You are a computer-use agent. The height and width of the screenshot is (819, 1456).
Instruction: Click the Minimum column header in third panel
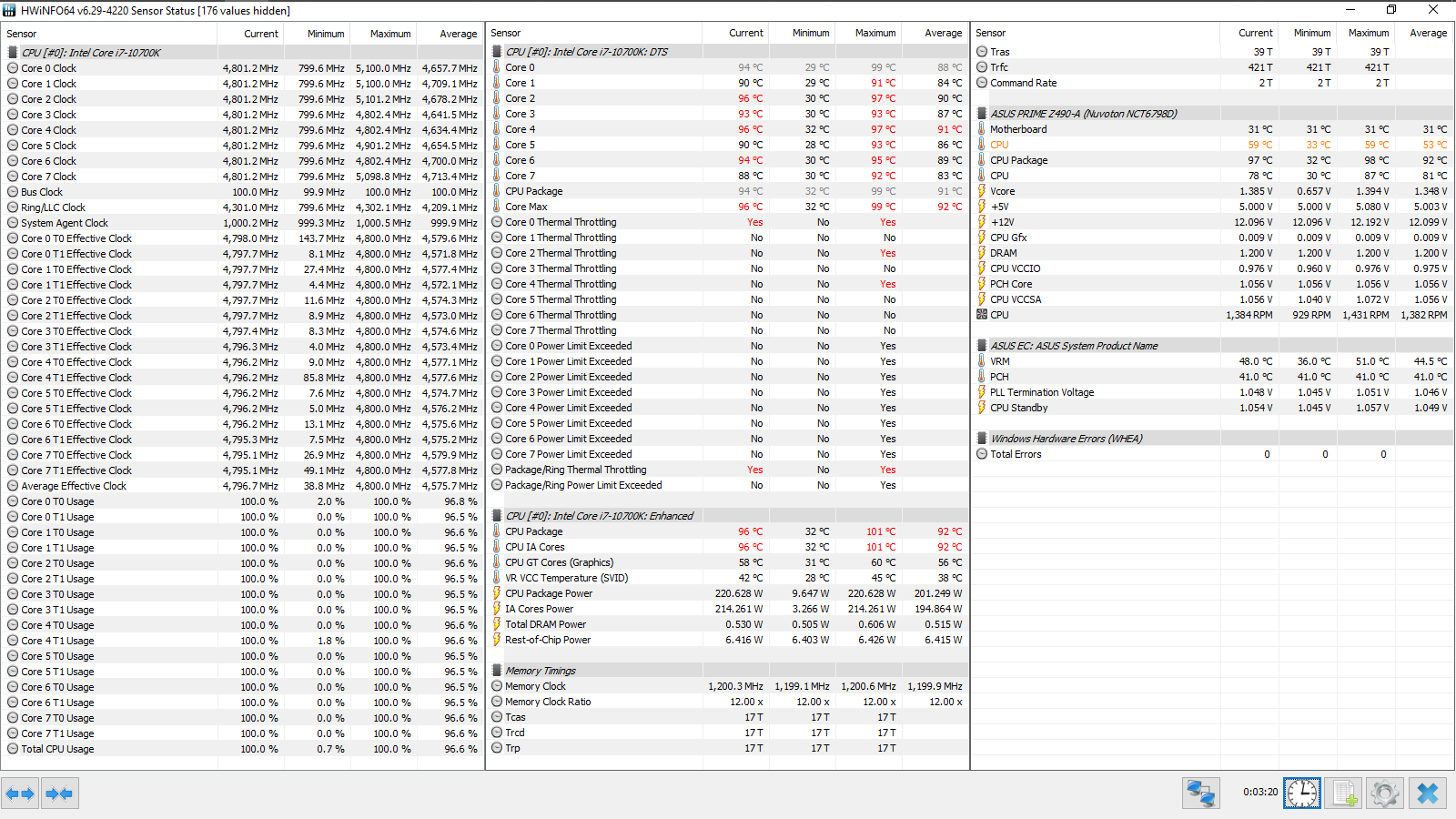(x=1308, y=33)
